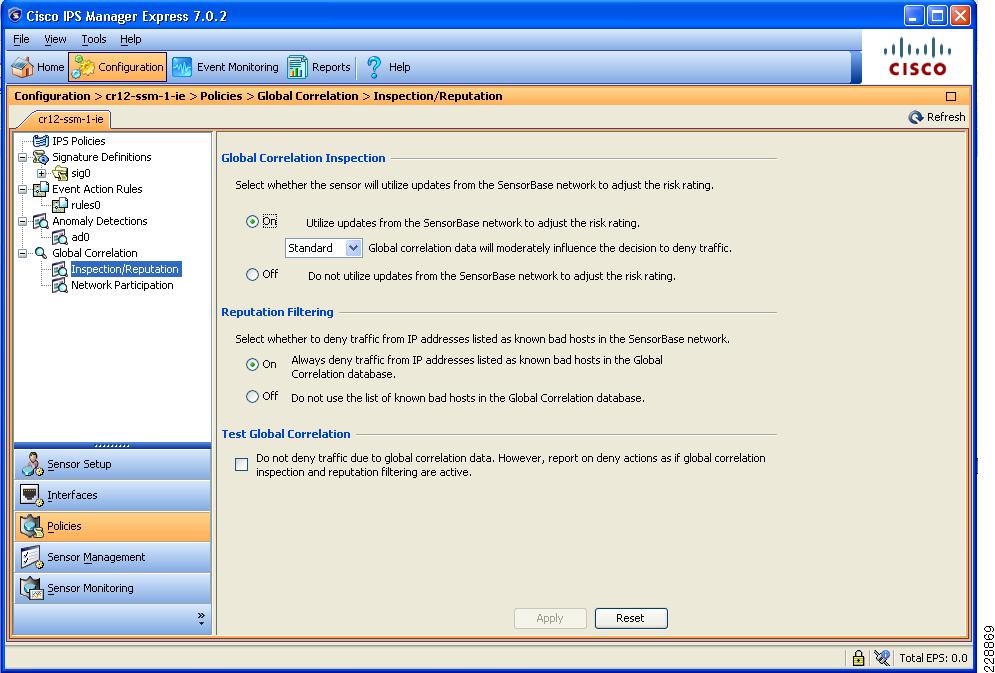
Task: Select the ad0 icon
Action: [x=60, y=237]
